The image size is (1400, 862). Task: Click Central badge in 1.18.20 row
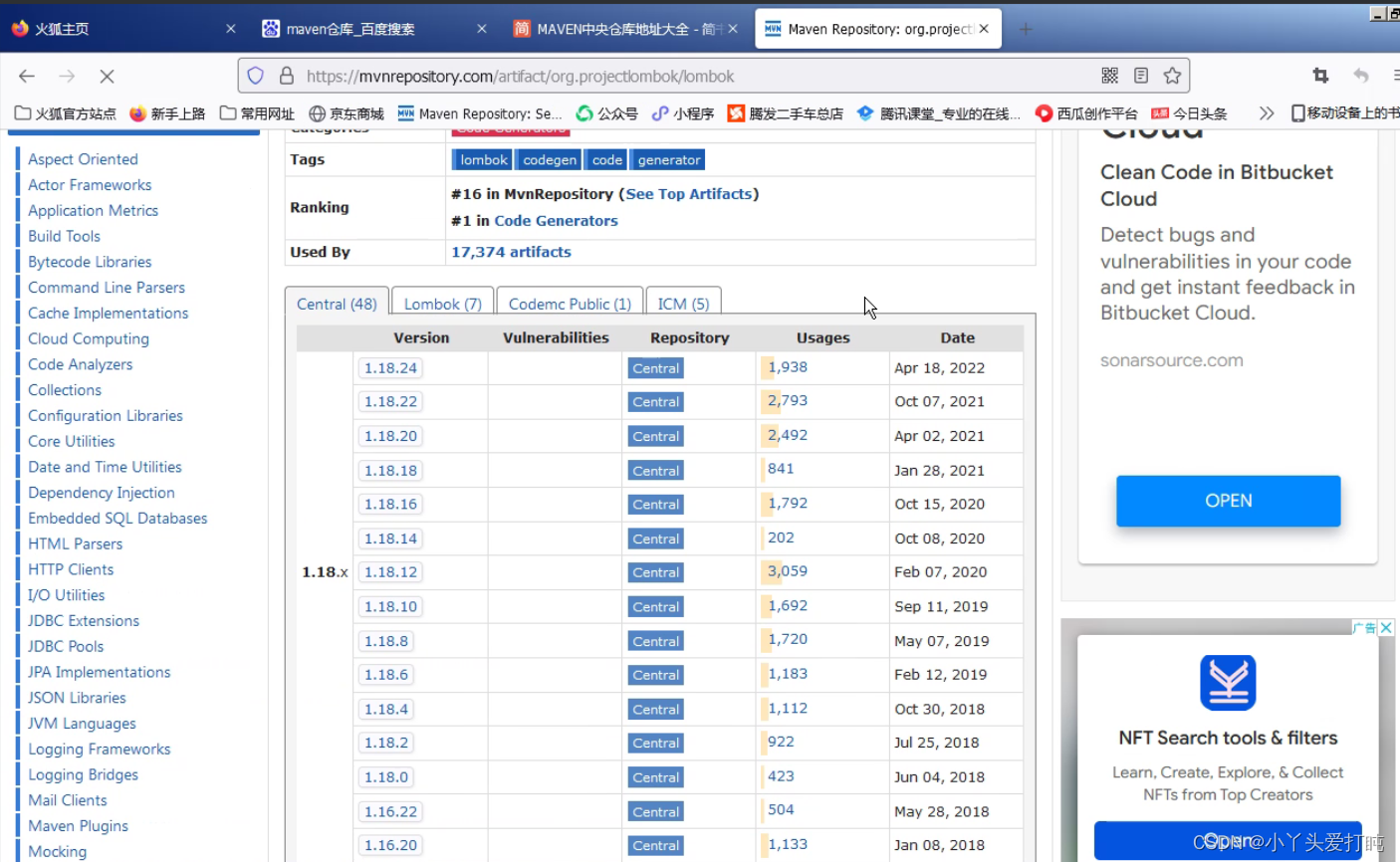pos(656,436)
